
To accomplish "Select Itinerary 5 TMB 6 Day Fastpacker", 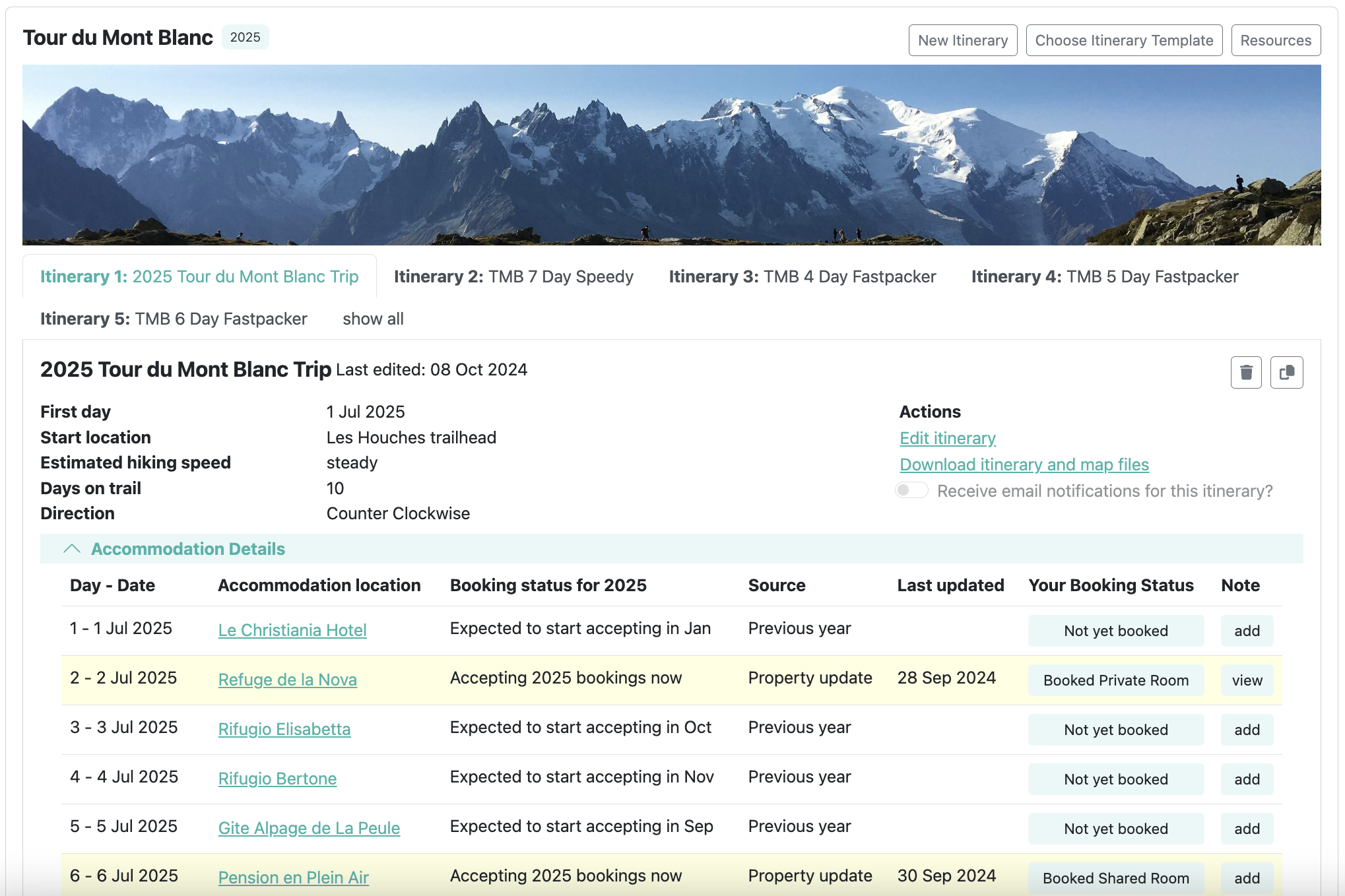I will coord(174,319).
